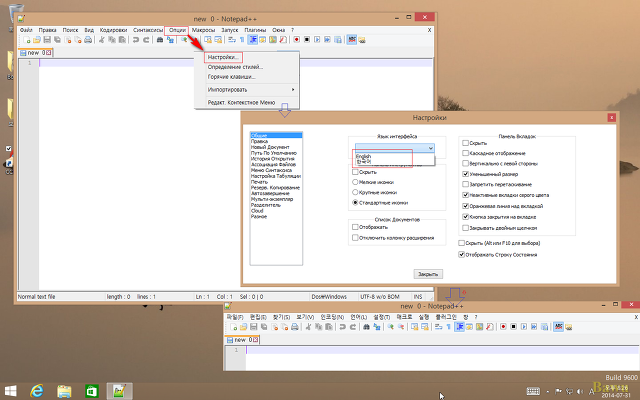Click Закрыть button in Настройки dialog
This screenshot has width=640, height=400.
pyautogui.click(x=428, y=274)
